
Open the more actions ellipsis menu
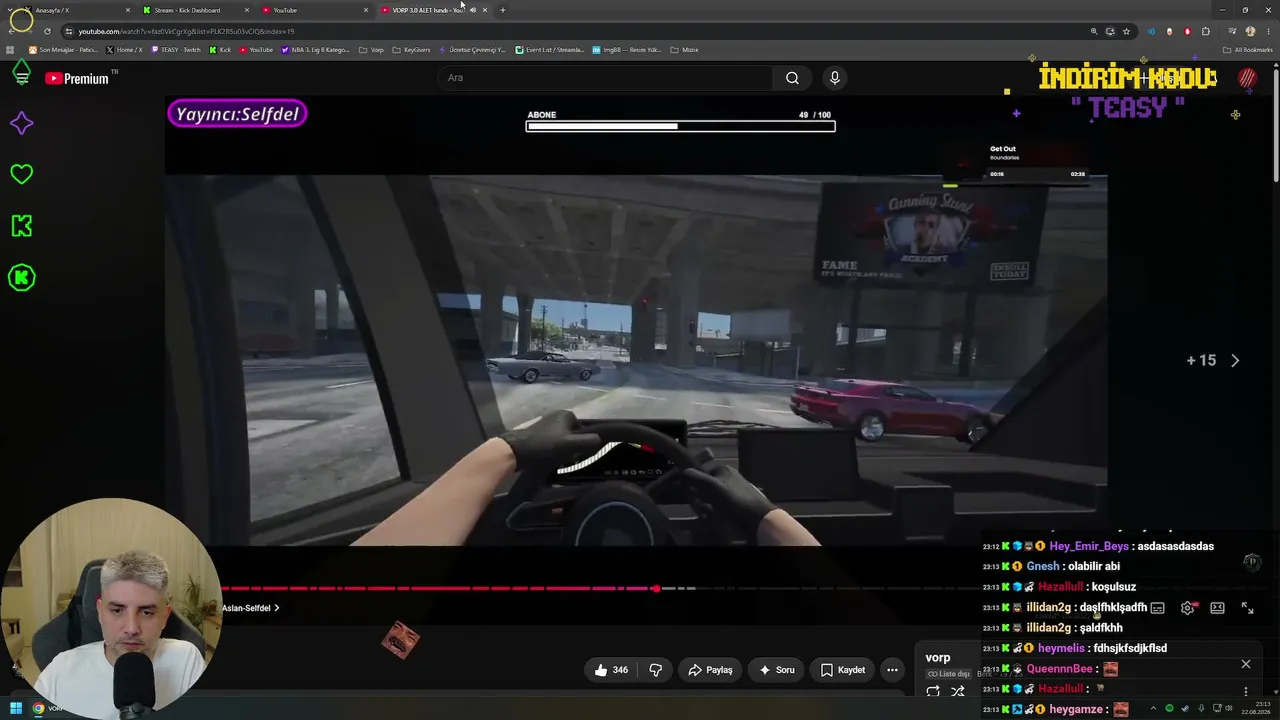click(892, 670)
